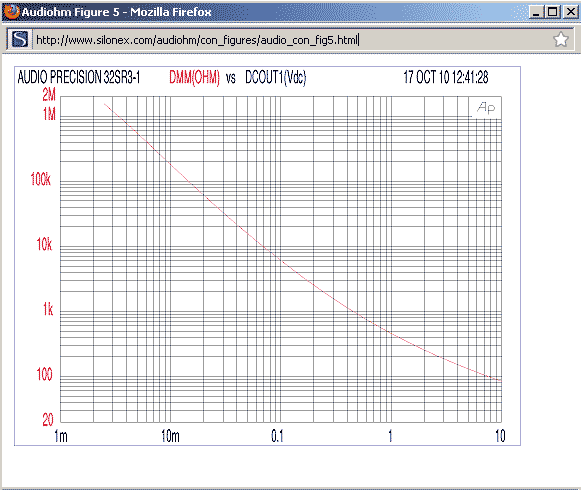This screenshot has height=490, width=581.
Task: Click the '0.1' x-axis label
Action: pyautogui.click(x=277, y=436)
